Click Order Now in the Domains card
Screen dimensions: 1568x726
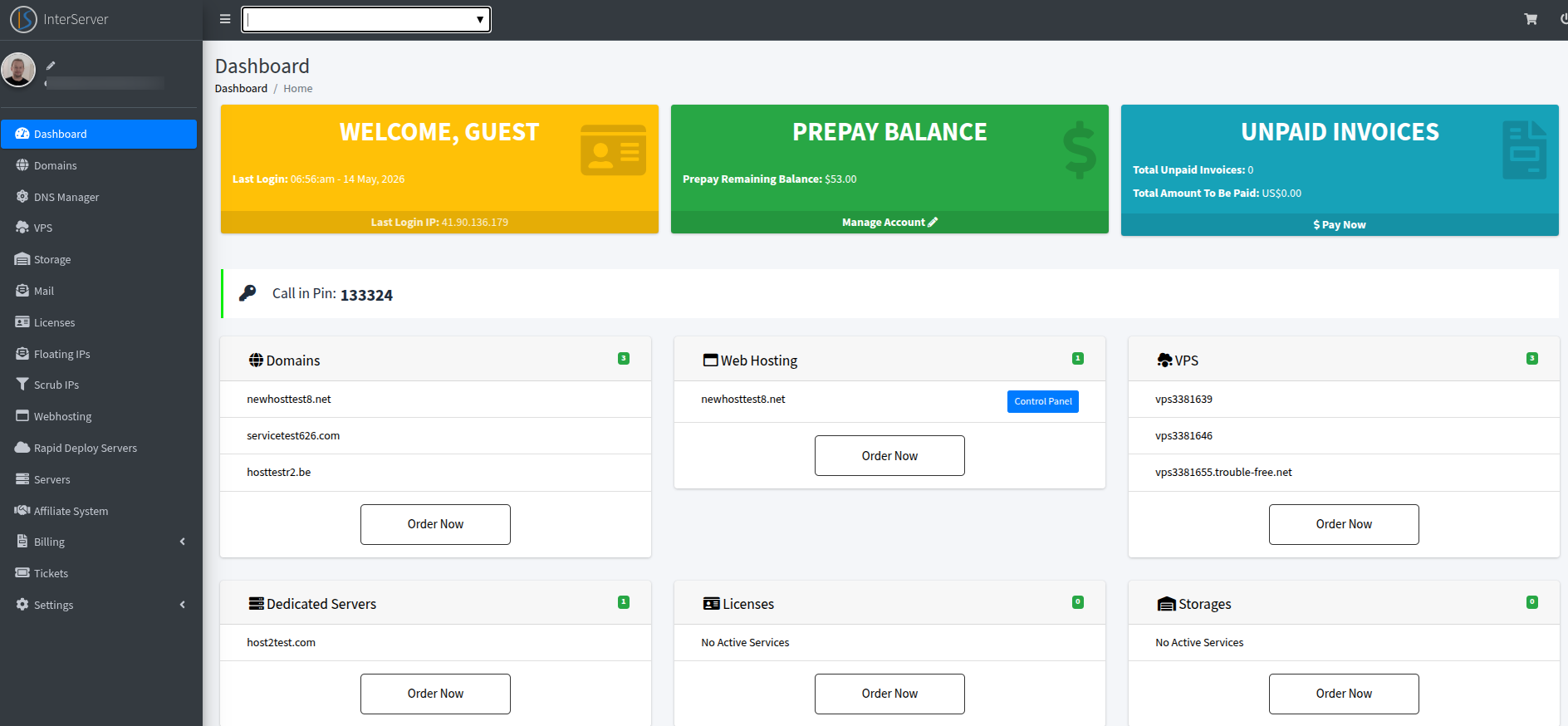[x=435, y=524]
